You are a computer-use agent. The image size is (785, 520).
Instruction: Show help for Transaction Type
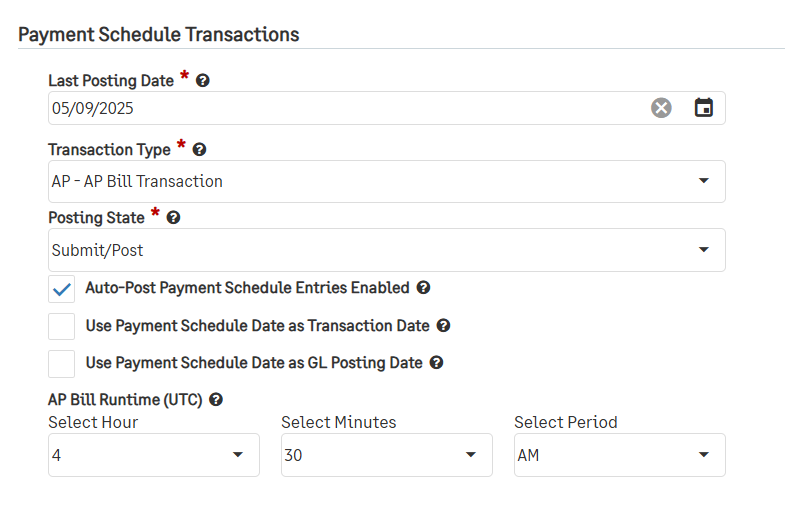point(199,150)
